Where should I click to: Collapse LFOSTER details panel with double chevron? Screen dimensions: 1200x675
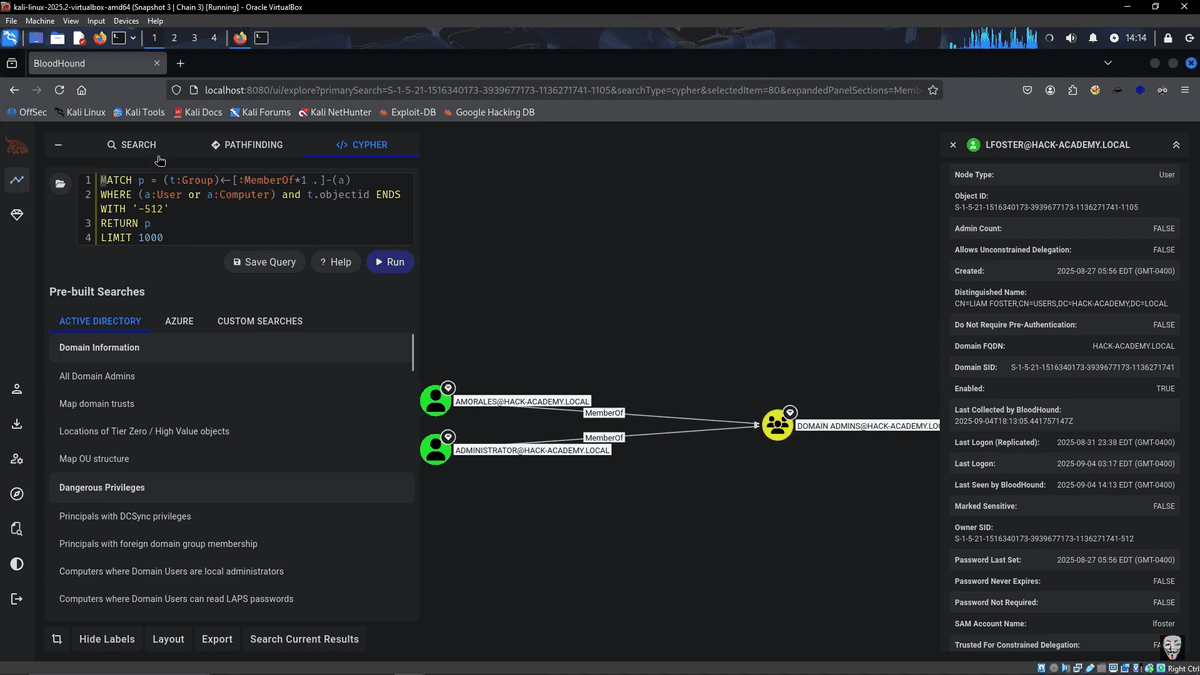coord(1176,145)
